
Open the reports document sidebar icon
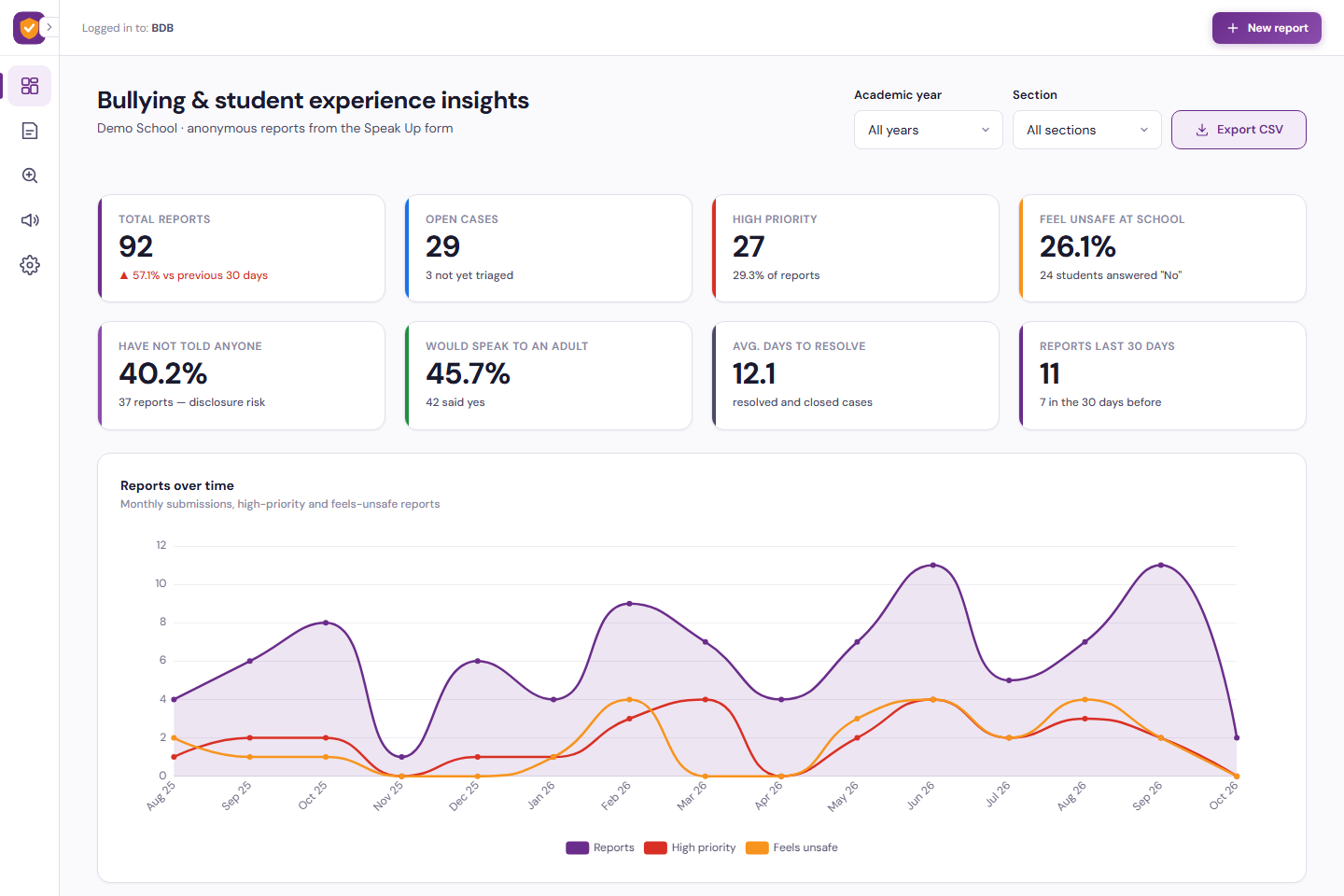(x=30, y=131)
